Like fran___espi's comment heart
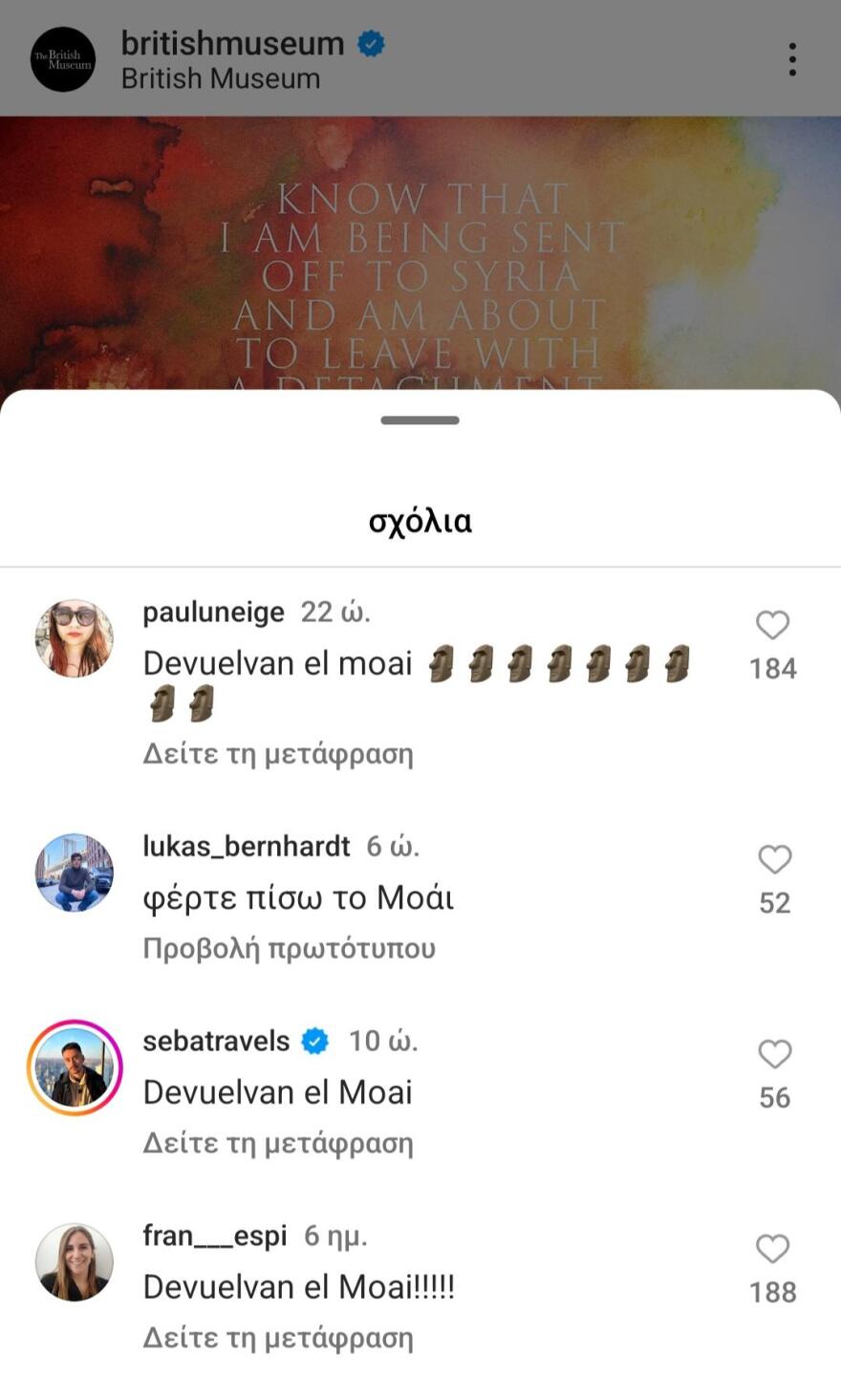841x1400 pixels. 772,1249
